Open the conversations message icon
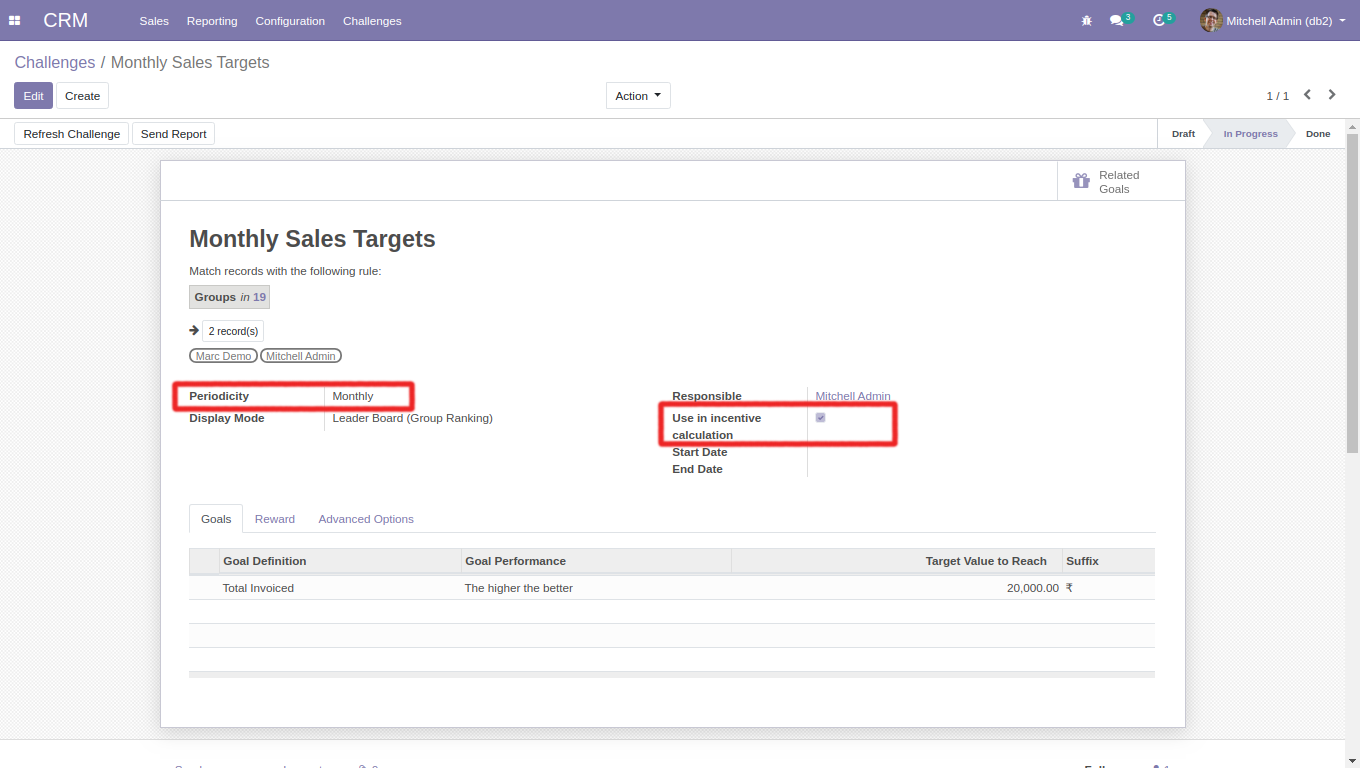 click(x=1117, y=21)
